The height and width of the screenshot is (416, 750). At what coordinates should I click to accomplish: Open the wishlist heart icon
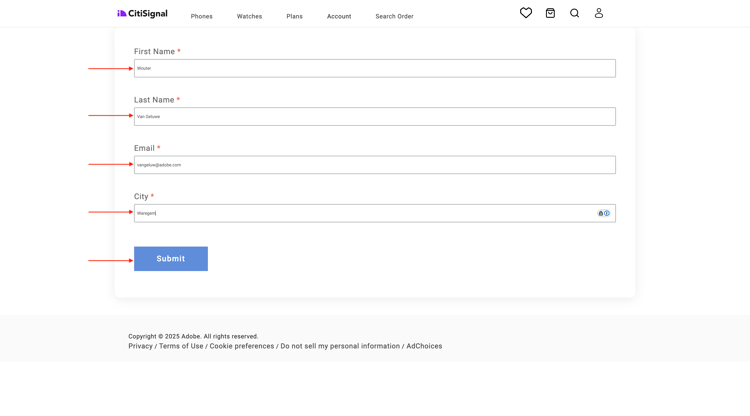[x=526, y=13]
